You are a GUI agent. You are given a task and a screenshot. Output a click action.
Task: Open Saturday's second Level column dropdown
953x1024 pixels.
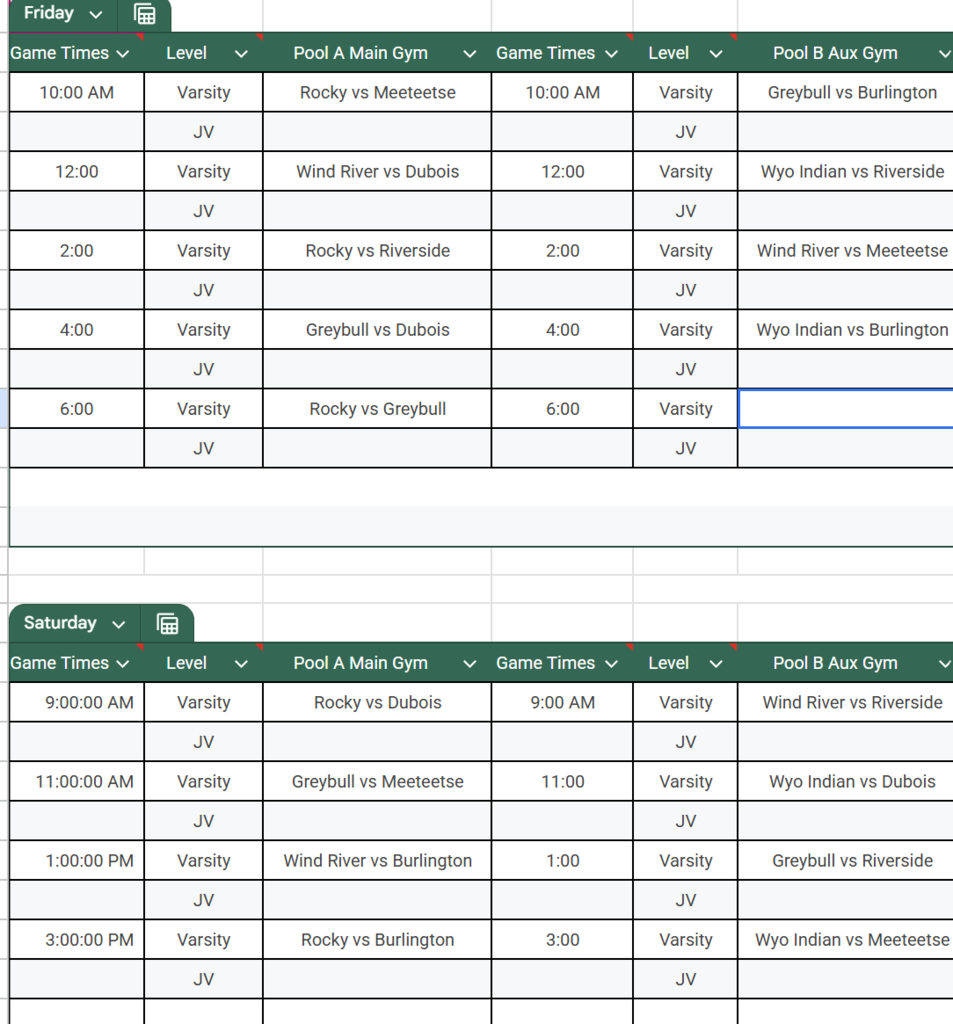pos(716,664)
